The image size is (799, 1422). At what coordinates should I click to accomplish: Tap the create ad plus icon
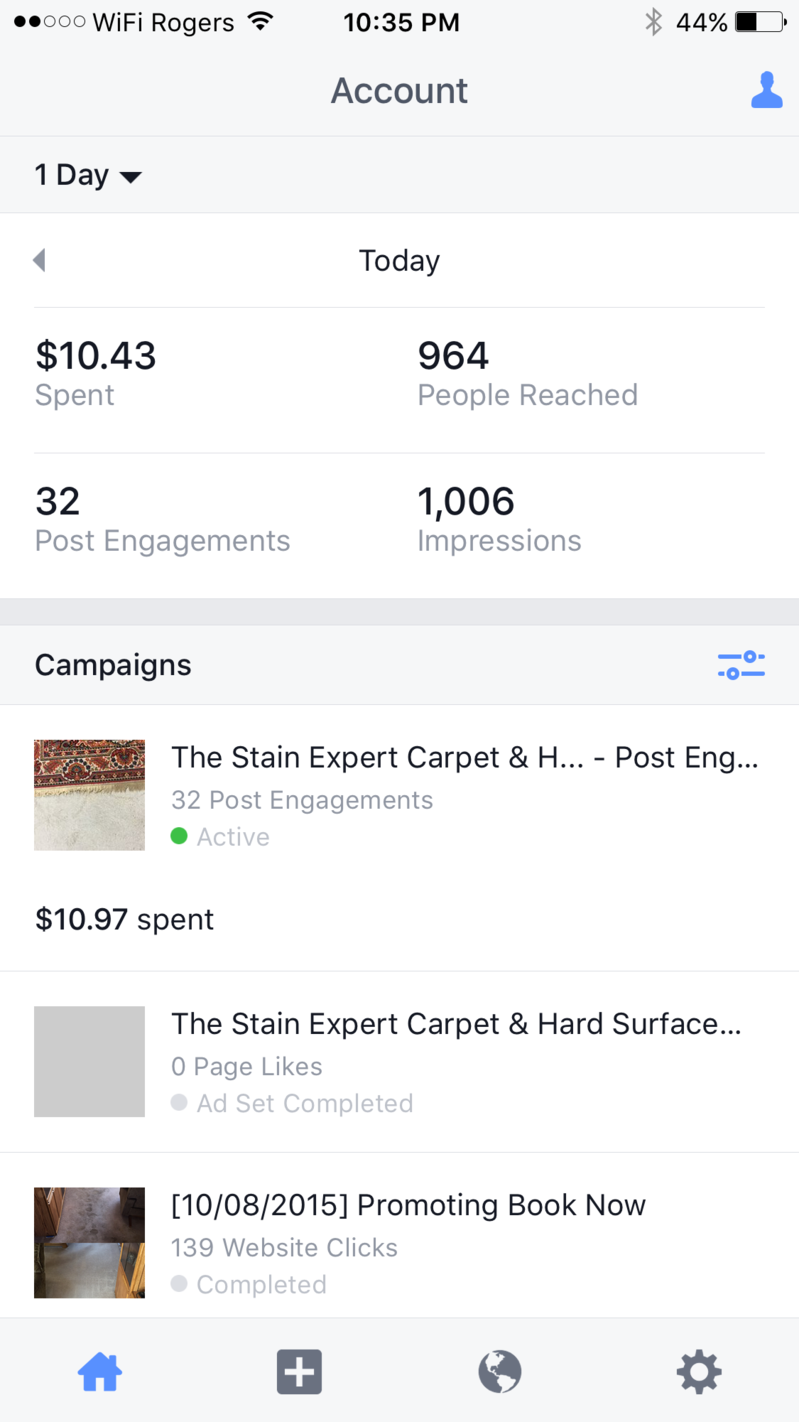(299, 1371)
